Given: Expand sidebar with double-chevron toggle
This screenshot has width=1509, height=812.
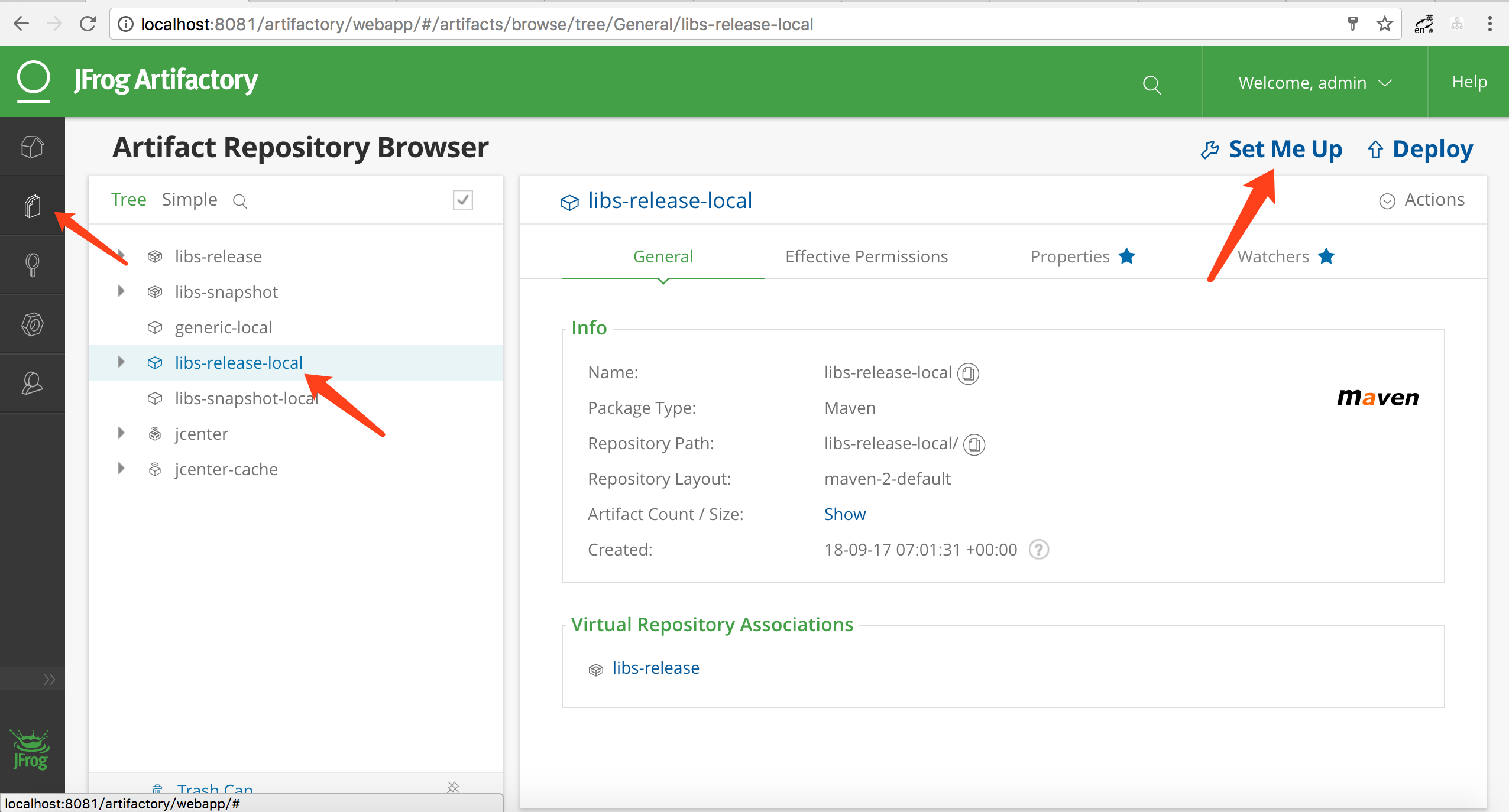Looking at the screenshot, I should (x=49, y=679).
